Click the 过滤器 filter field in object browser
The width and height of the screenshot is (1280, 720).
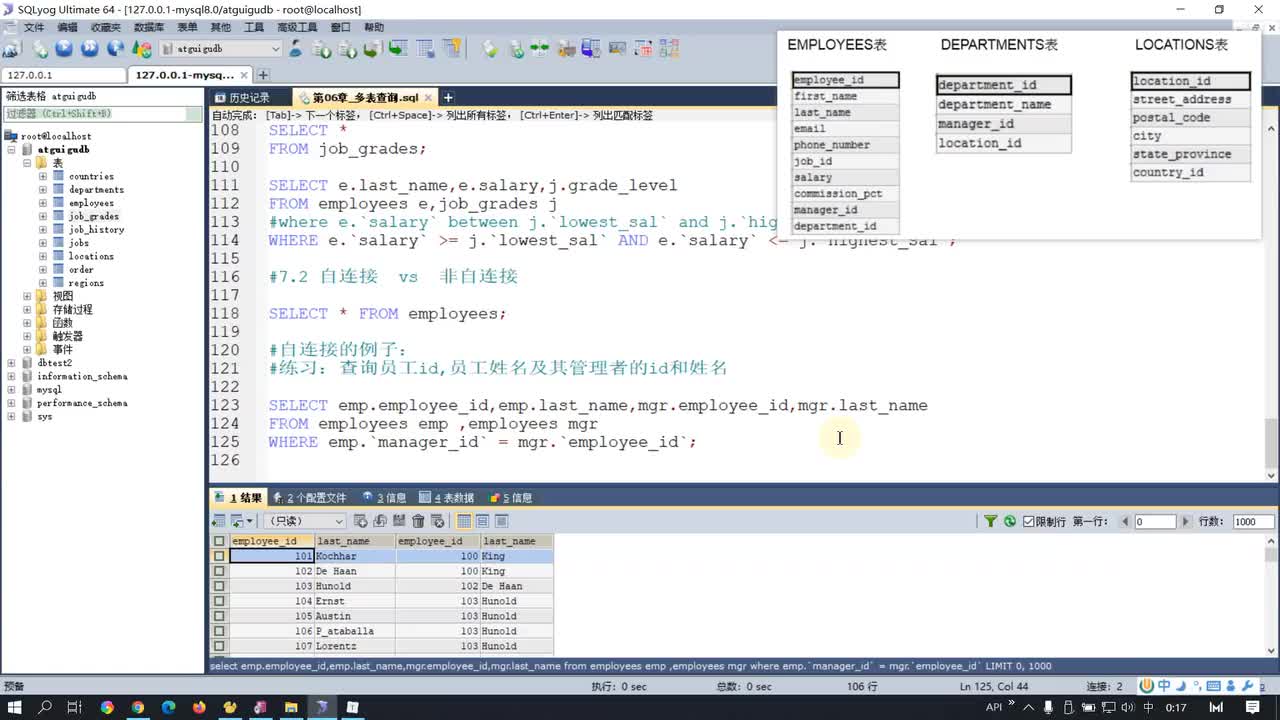[x=102, y=114]
